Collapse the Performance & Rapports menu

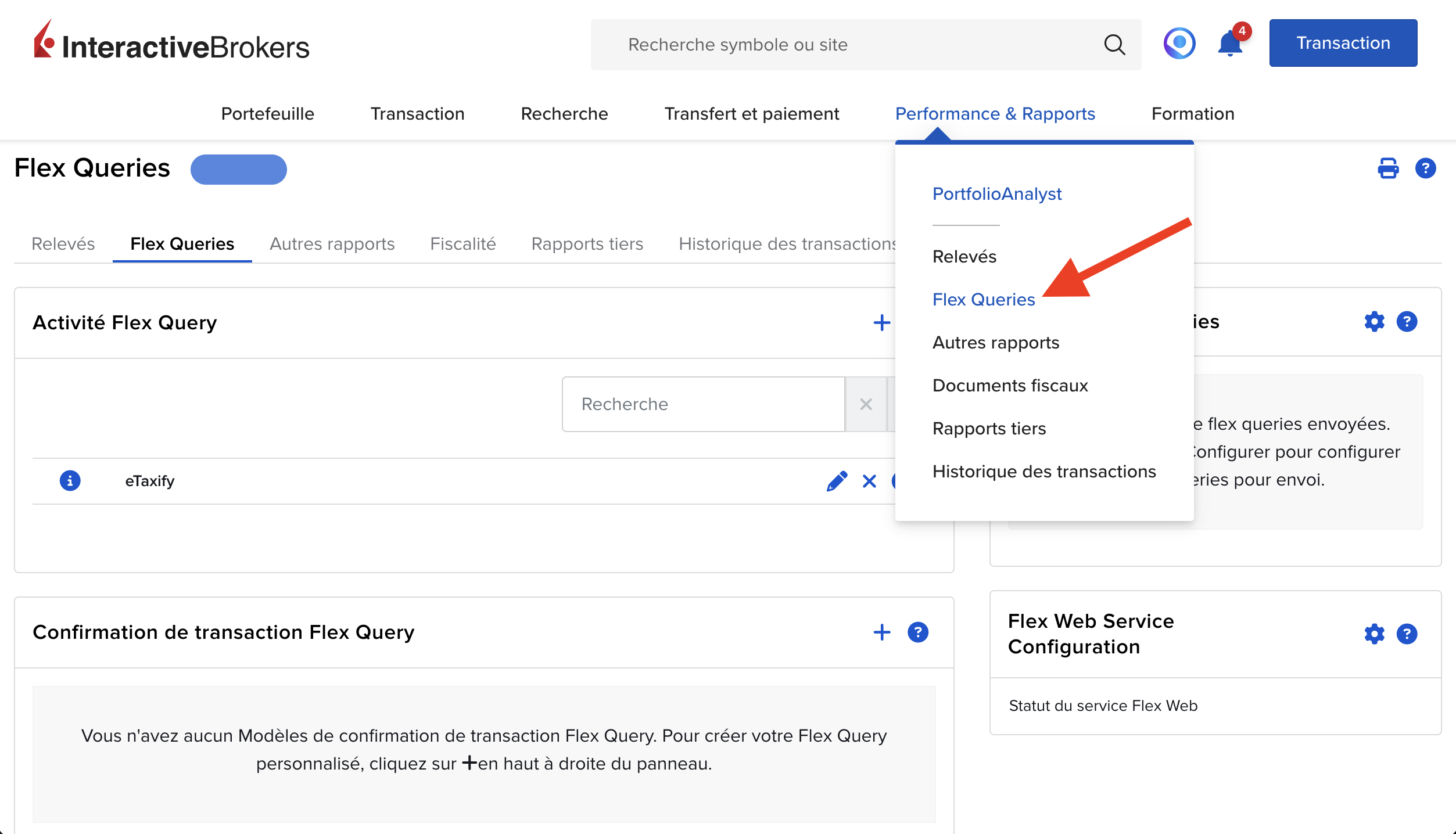pos(995,114)
